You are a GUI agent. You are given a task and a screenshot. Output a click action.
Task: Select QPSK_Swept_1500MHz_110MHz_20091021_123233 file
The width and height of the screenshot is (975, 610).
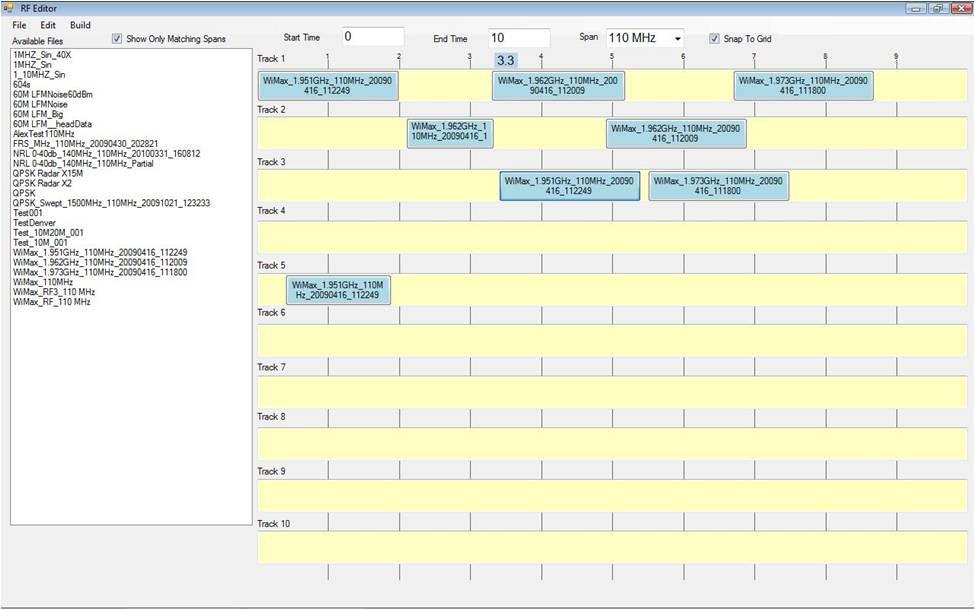111,203
